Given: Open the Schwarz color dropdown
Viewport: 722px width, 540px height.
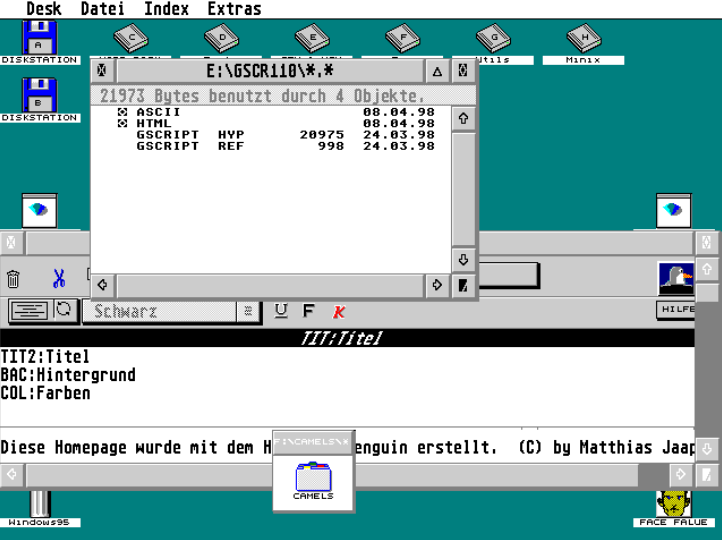Looking at the screenshot, I should (248, 312).
